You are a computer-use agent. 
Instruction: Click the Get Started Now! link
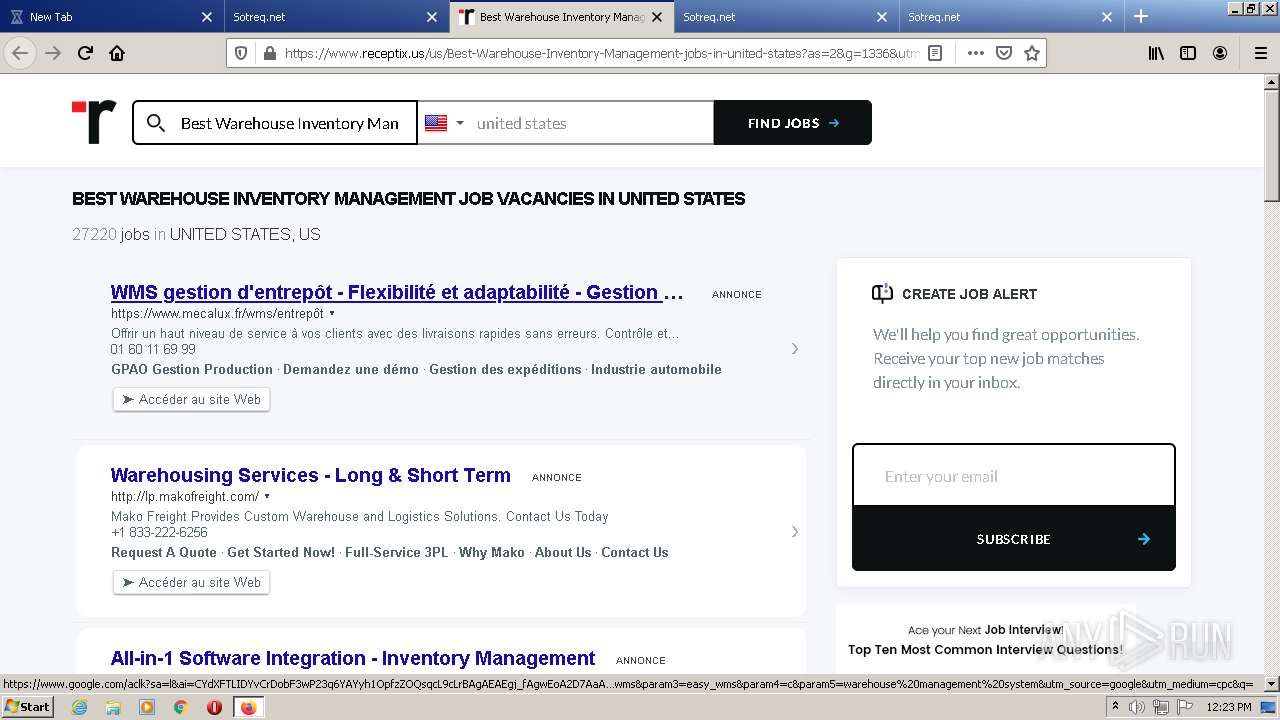tap(281, 552)
